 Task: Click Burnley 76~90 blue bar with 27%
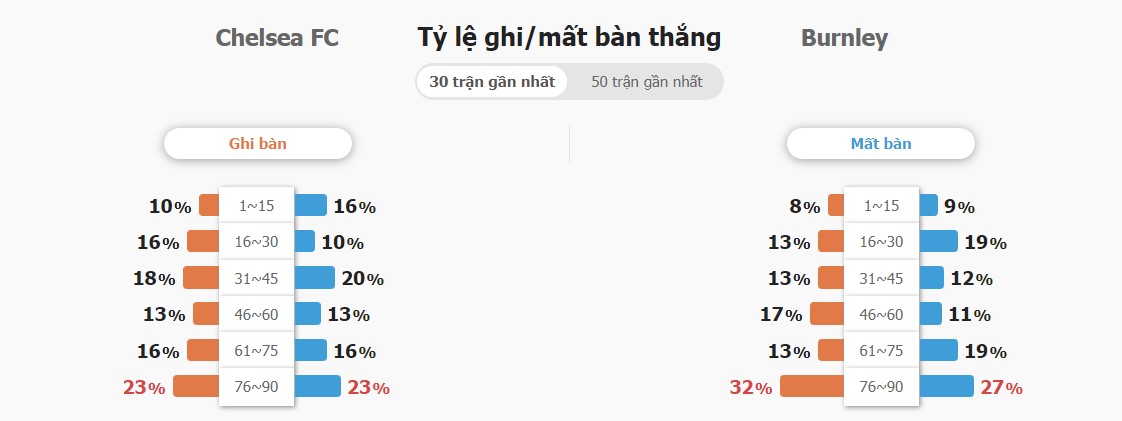[946, 386]
